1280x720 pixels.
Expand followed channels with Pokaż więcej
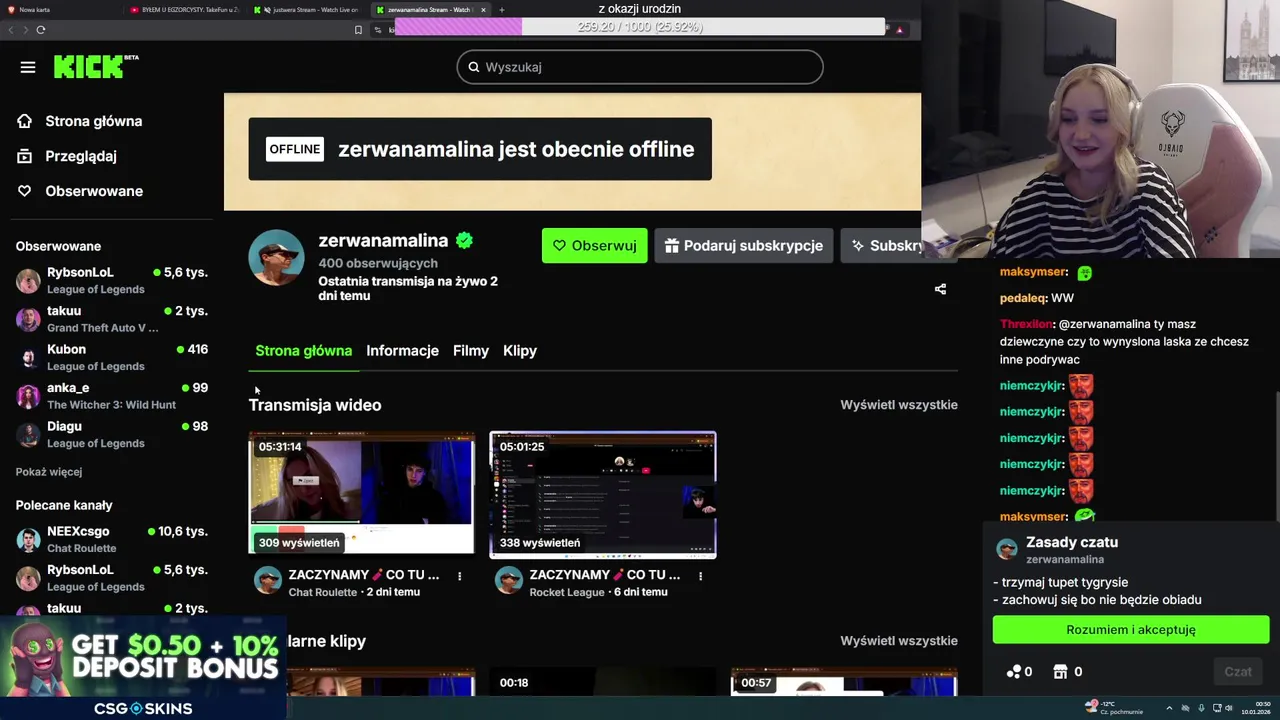pos(49,472)
